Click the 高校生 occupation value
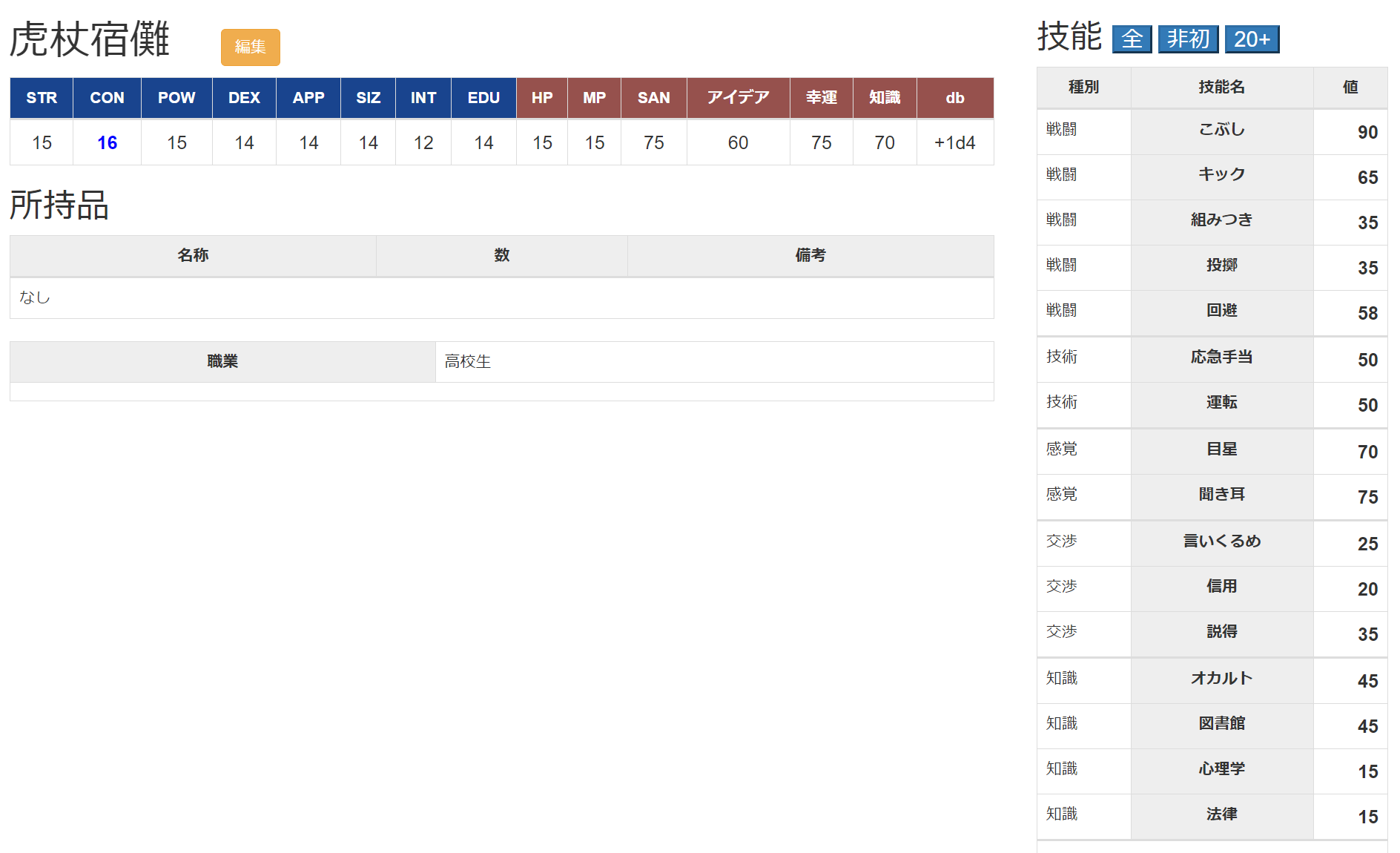Image resolution: width=1400 pixels, height=853 pixels. pyautogui.click(x=468, y=362)
